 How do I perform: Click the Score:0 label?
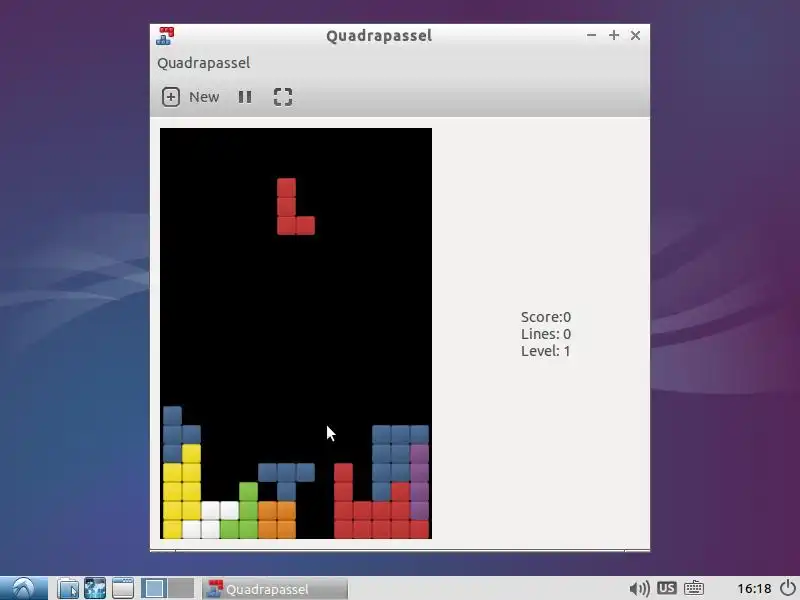(x=546, y=317)
